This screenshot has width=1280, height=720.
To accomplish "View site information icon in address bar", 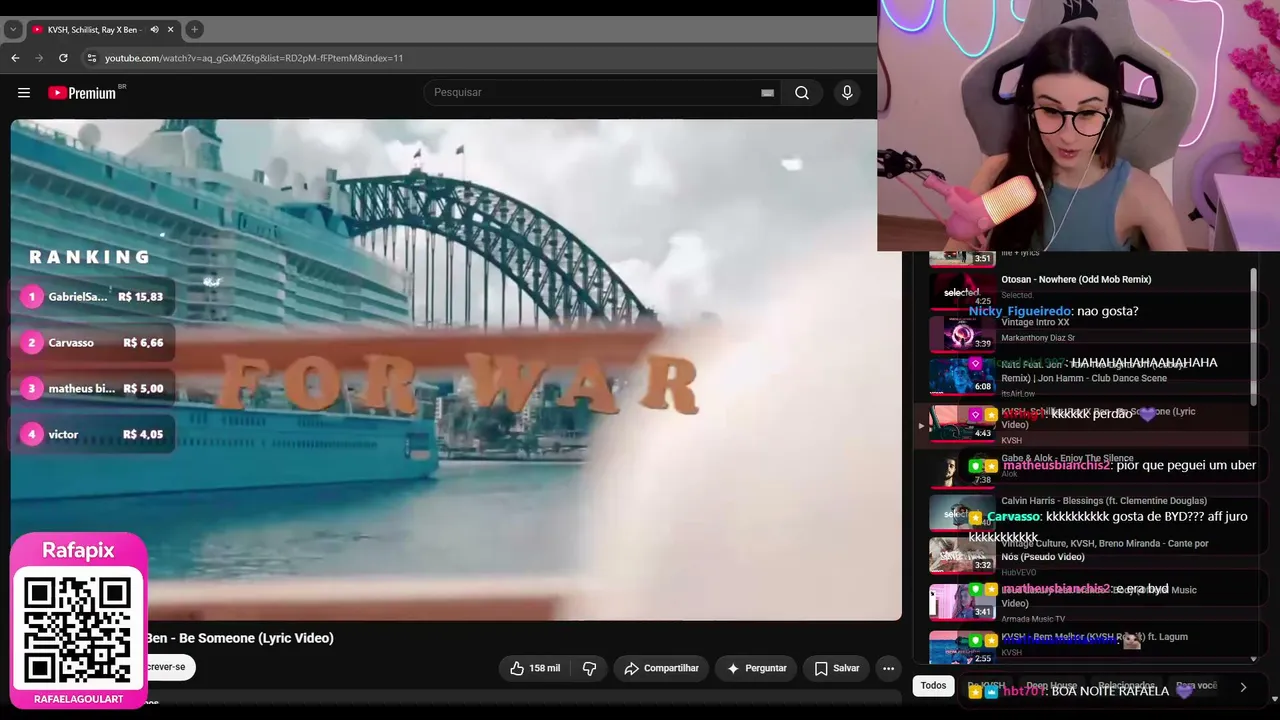I will [92, 58].
